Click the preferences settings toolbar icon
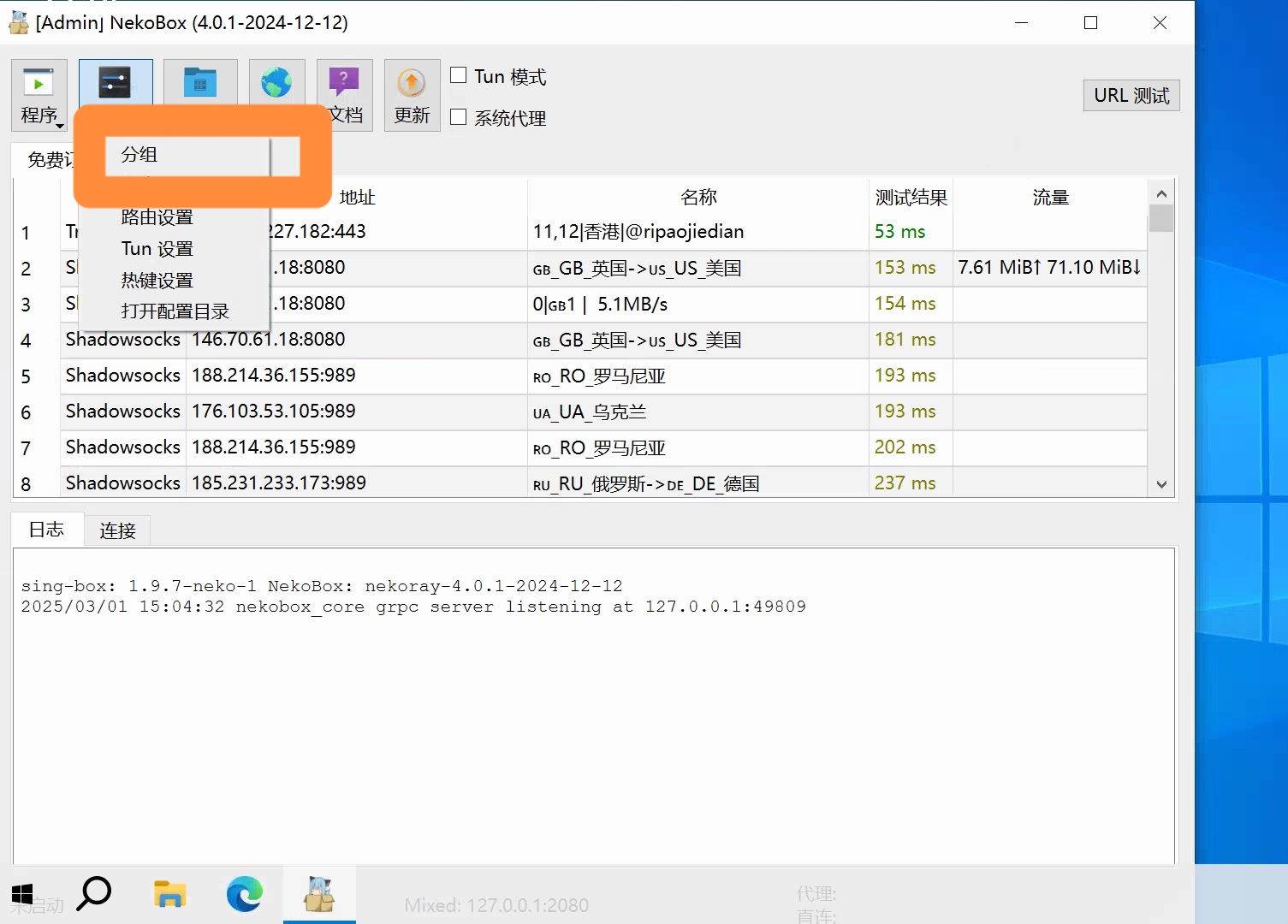This screenshot has width=1288, height=924. [x=116, y=83]
